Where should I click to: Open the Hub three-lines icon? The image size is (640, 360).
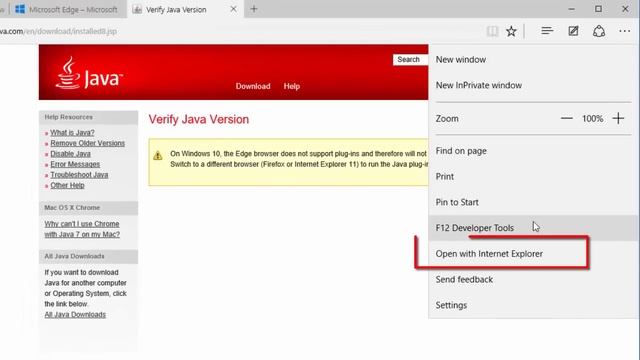547,31
